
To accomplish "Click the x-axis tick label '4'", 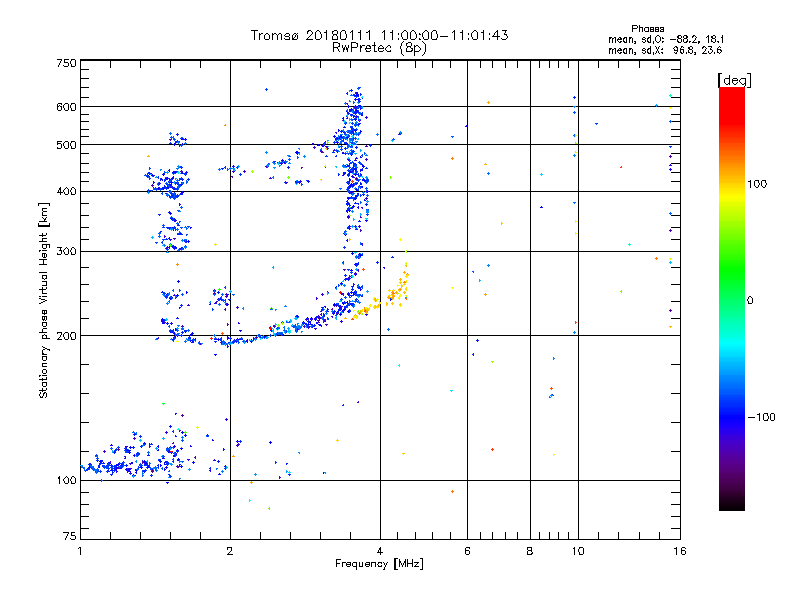I will pos(380,551).
